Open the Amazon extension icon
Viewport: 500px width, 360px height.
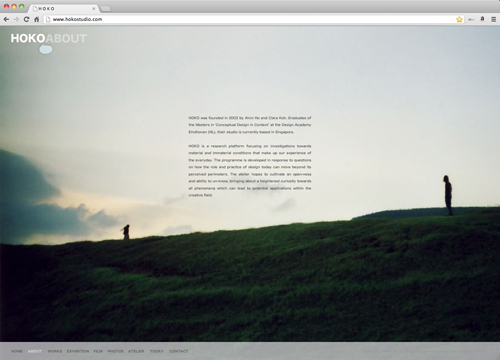(482, 19)
